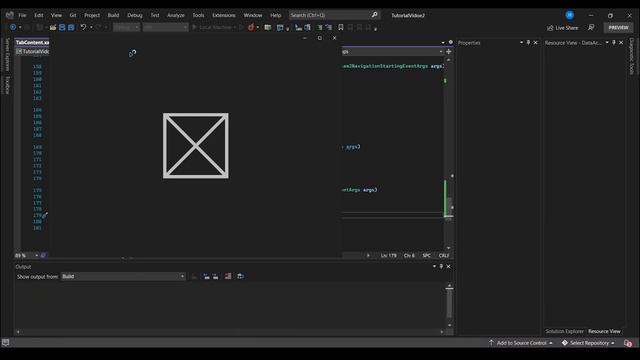This screenshot has height=360, width=640.
Task: Open the Build menu
Action: click(113, 15)
